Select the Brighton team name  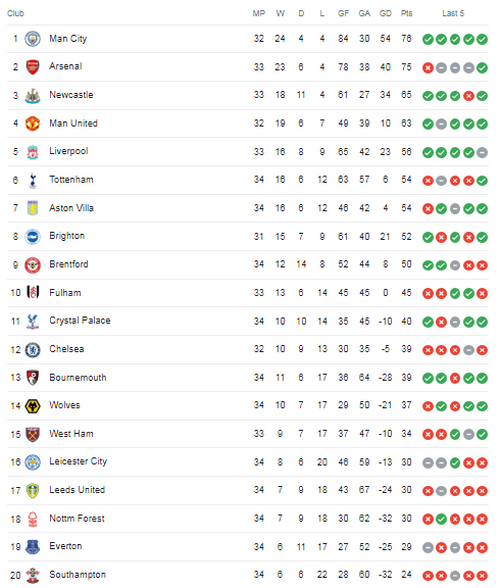click(x=67, y=236)
